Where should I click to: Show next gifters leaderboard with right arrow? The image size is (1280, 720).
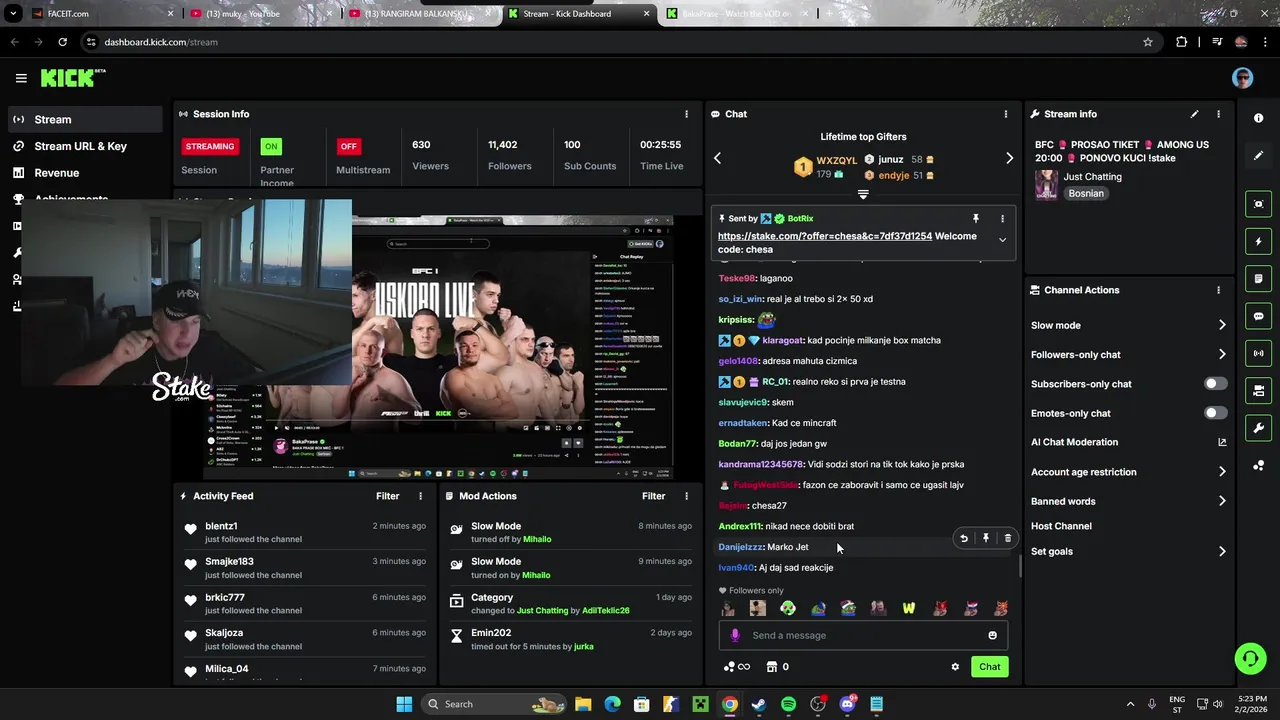coord(1009,158)
